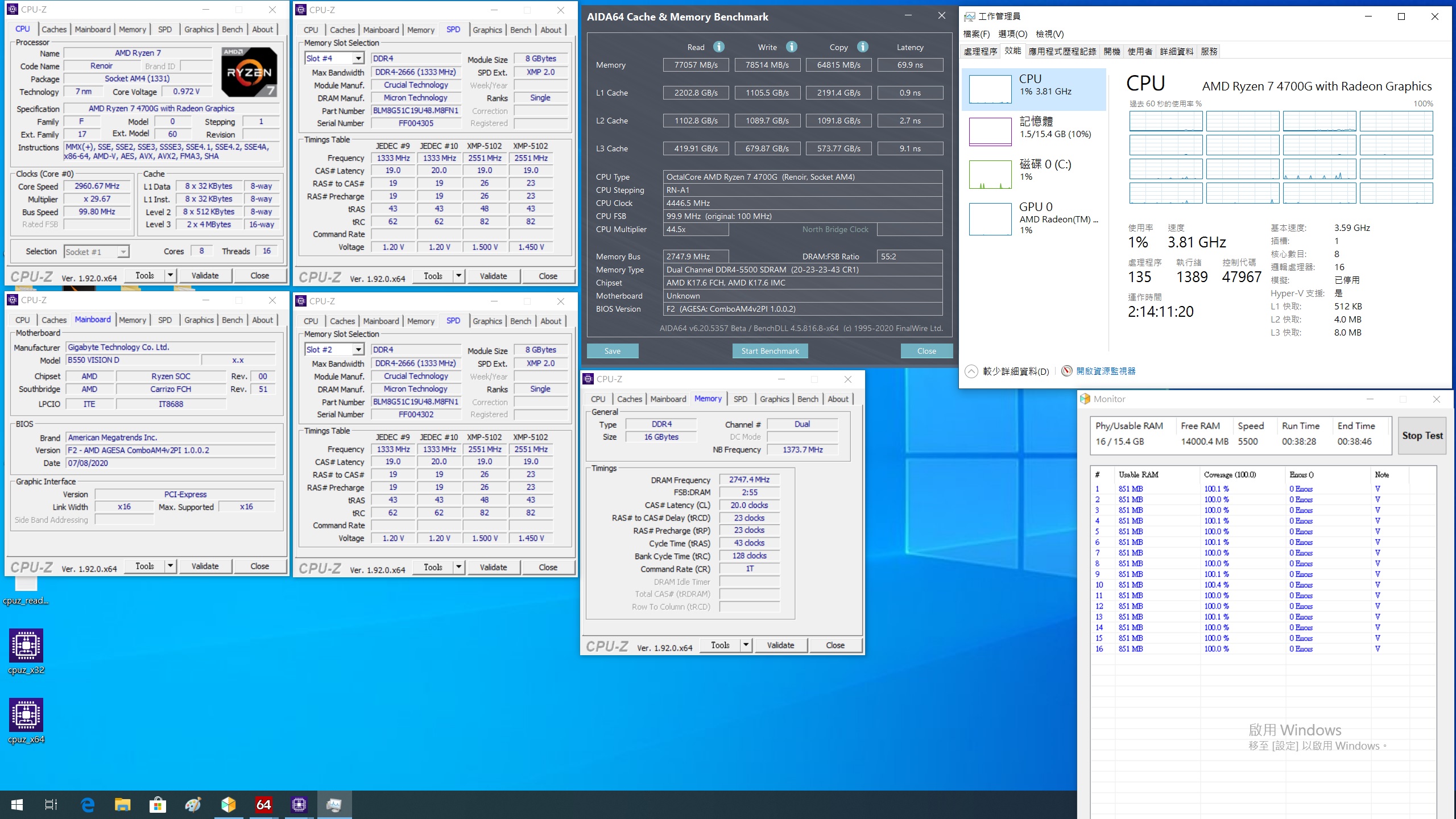Open the 檢視(V) menu in Task Manager
Image resolution: width=1456 pixels, height=819 pixels.
point(1049,34)
